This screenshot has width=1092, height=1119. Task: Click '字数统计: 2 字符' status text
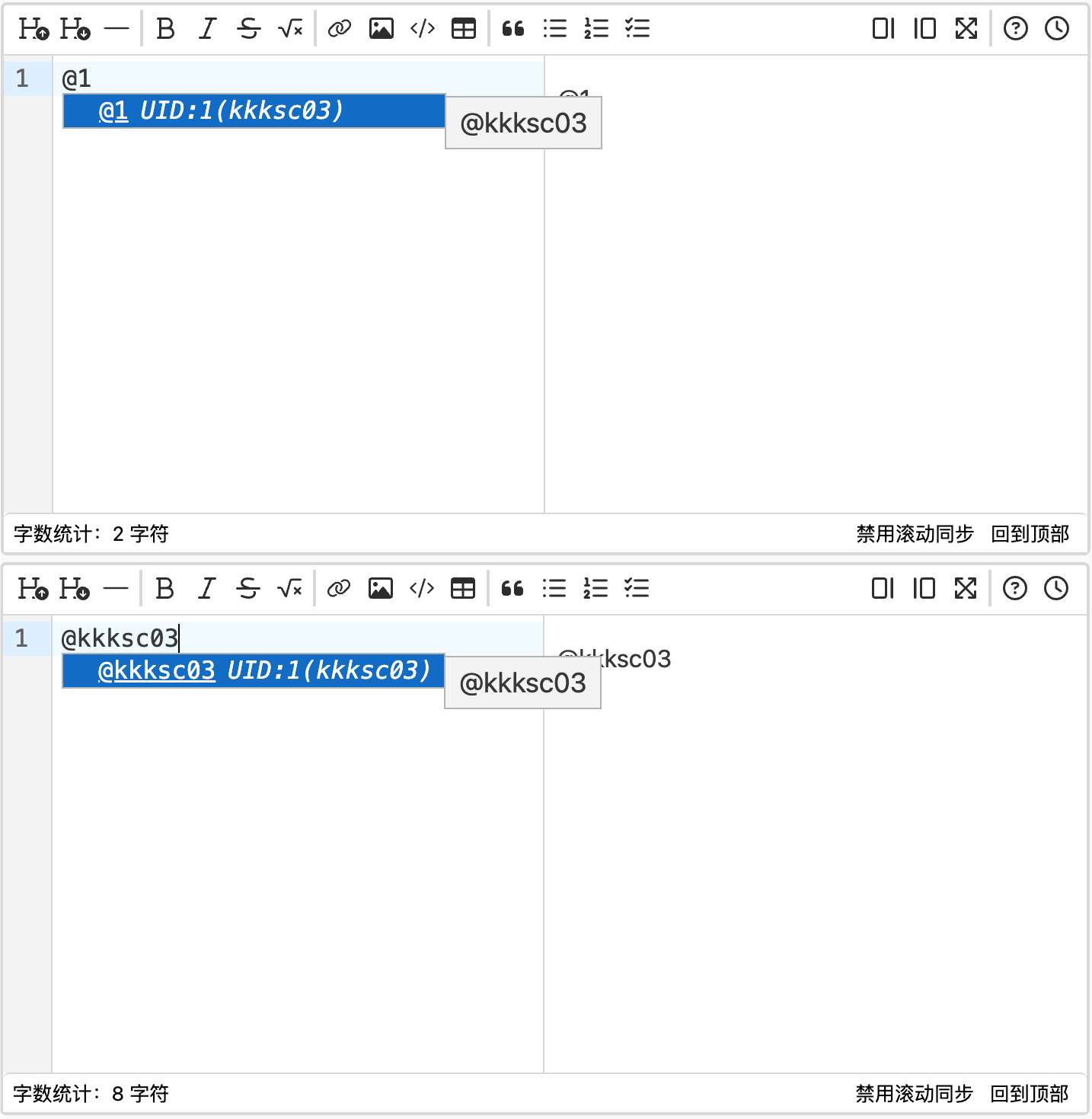point(91,534)
